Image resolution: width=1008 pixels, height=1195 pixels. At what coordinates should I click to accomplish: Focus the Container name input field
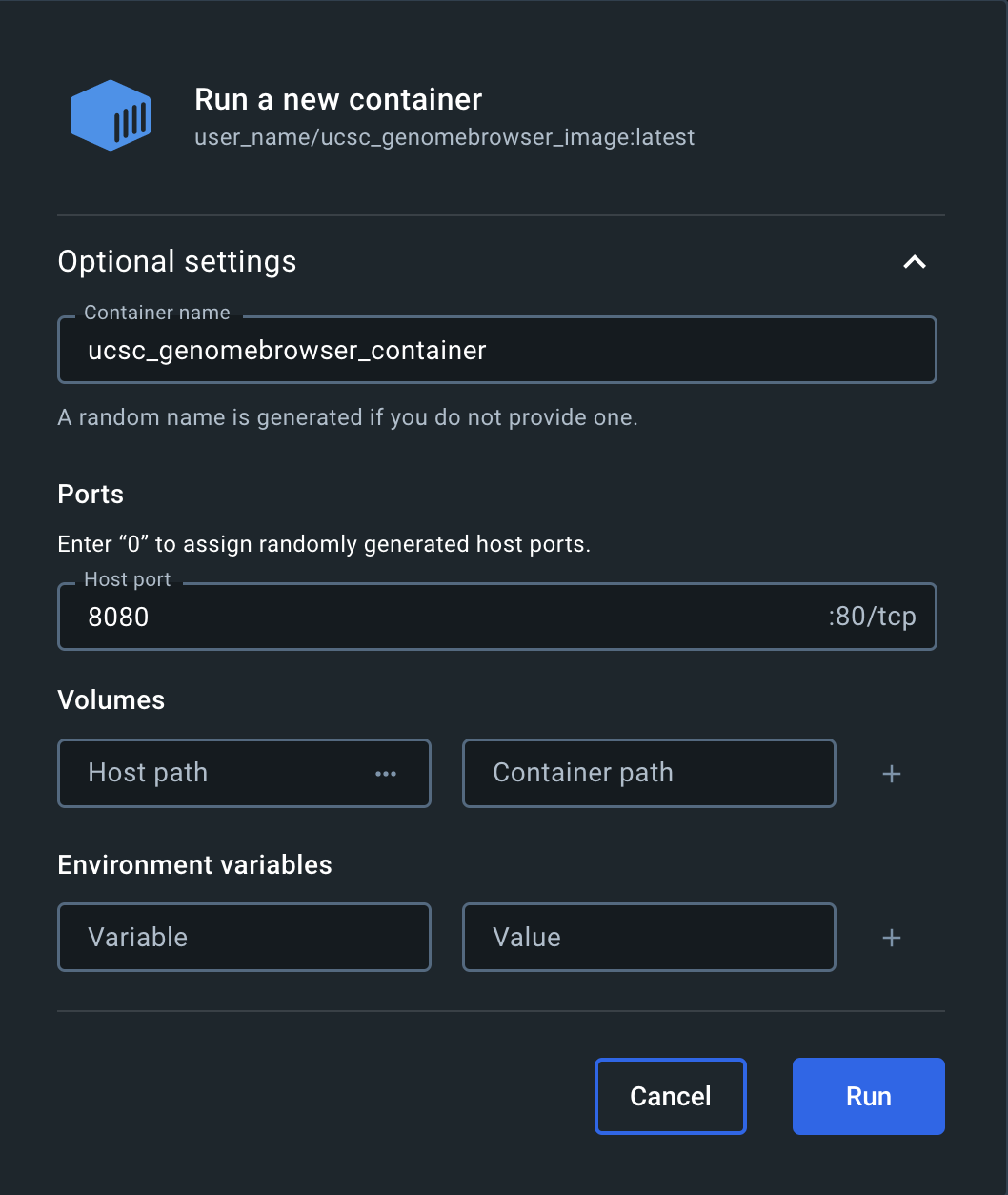(x=496, y=351)
